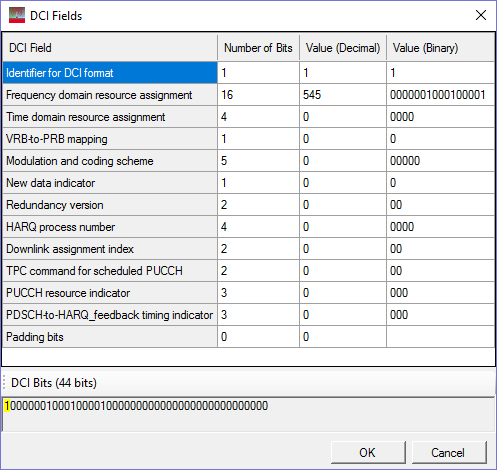497x470 pixels.
Task: Click the VRB-to-PRB mapping decimal value cell
Action: pos(343,139)
